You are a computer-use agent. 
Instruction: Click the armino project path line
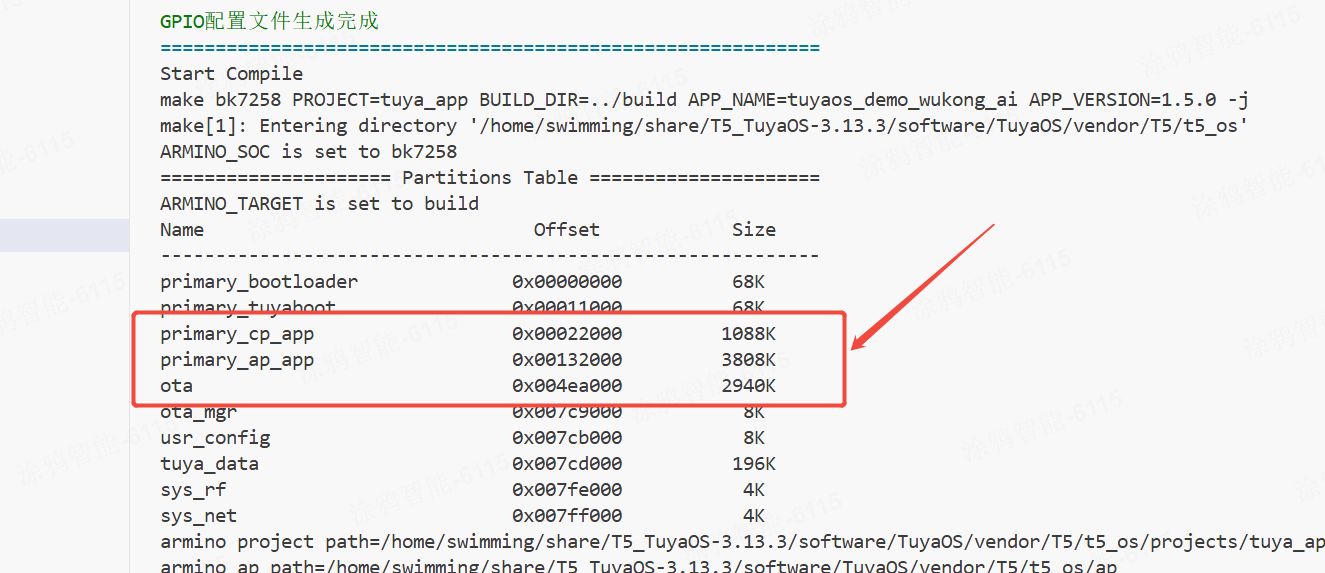point(740,542)
